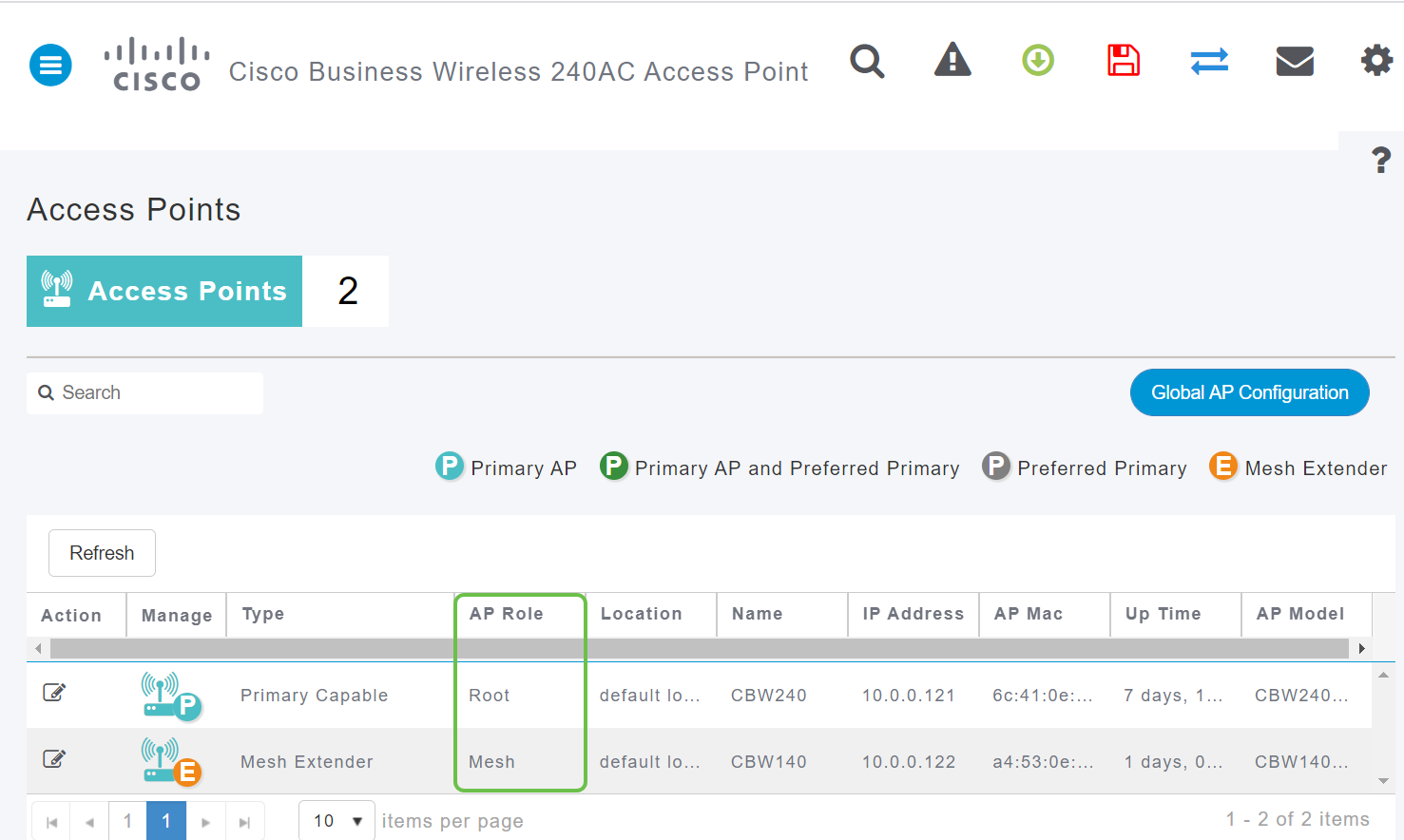Sort by the Up Time column header
This screenshot has width=1404, height=840.
click(1164, 614)
